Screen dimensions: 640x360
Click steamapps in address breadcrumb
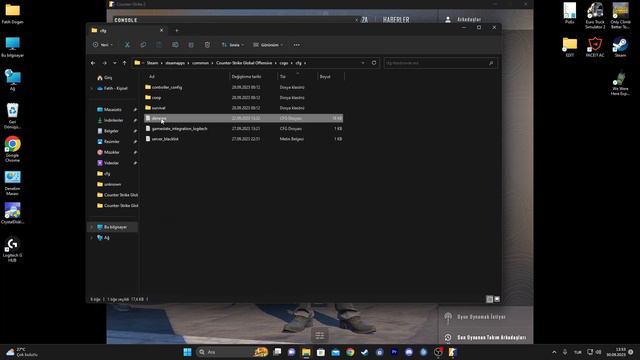175,63
